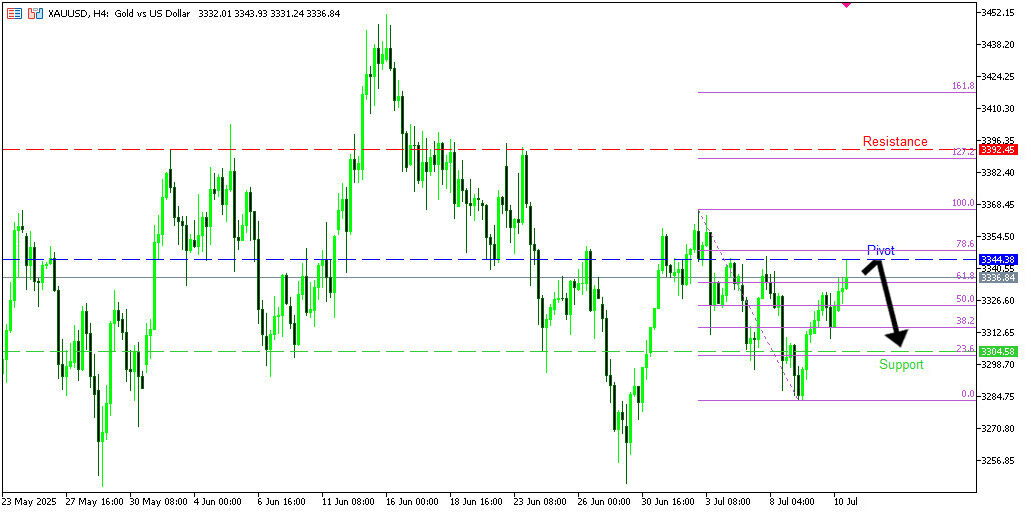The image size is (1031, 513).
Task: Click the blue 3344.38 pivot price tag
Action: (998, 260)
